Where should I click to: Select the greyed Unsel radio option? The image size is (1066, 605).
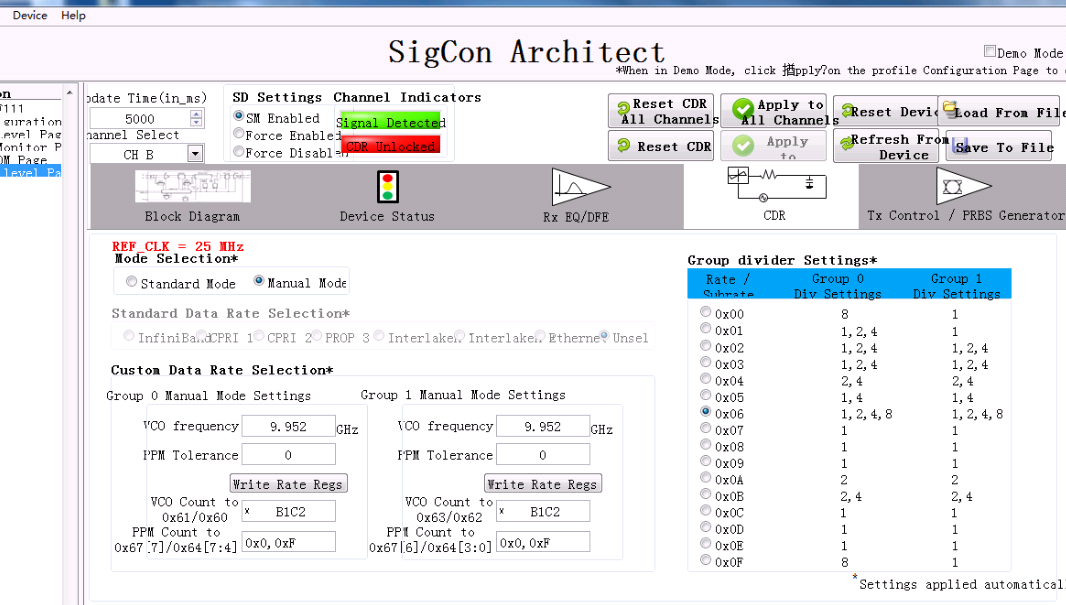point(604,336)
